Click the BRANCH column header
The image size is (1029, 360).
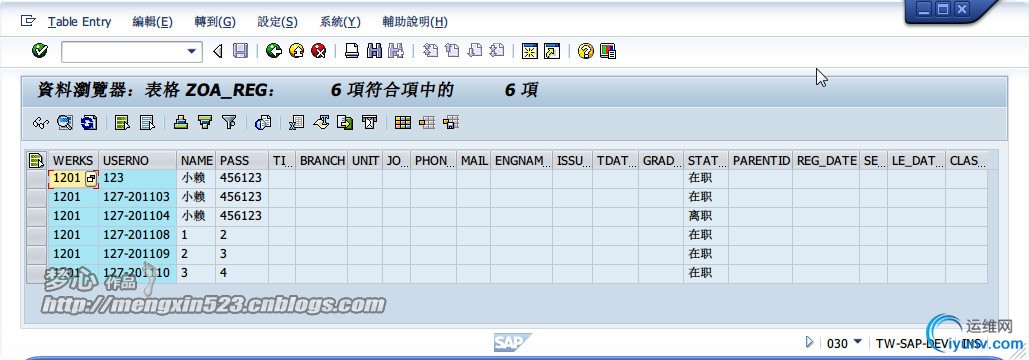pos(321,161)
